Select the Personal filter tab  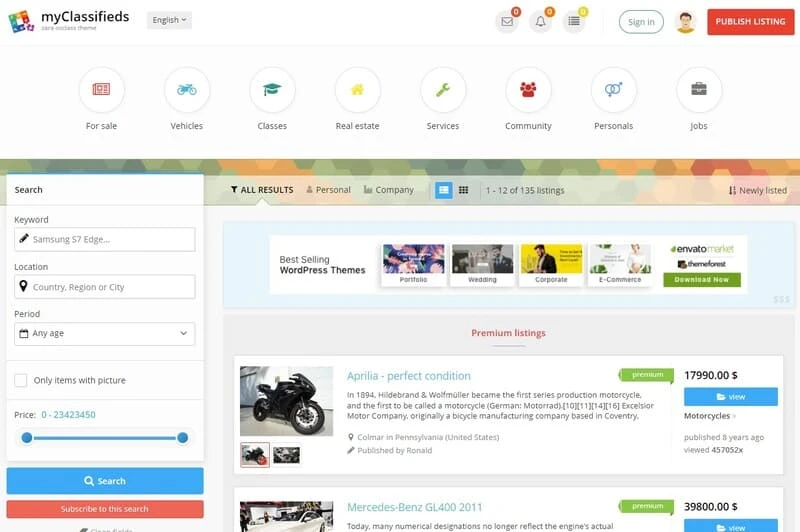[x=328, y=190]
